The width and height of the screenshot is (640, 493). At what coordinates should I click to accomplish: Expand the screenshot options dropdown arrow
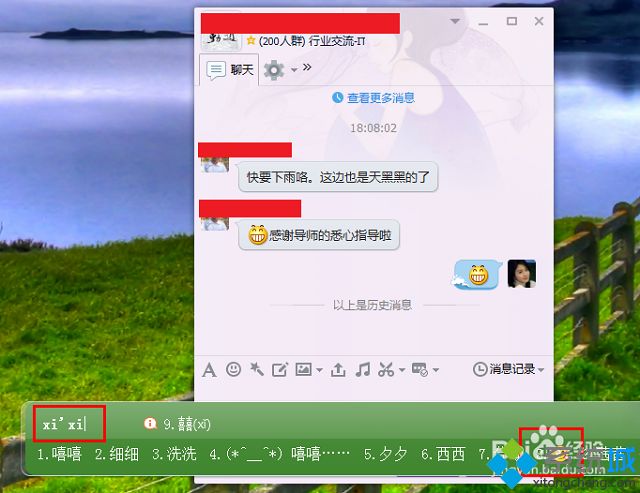coord(402,370)
